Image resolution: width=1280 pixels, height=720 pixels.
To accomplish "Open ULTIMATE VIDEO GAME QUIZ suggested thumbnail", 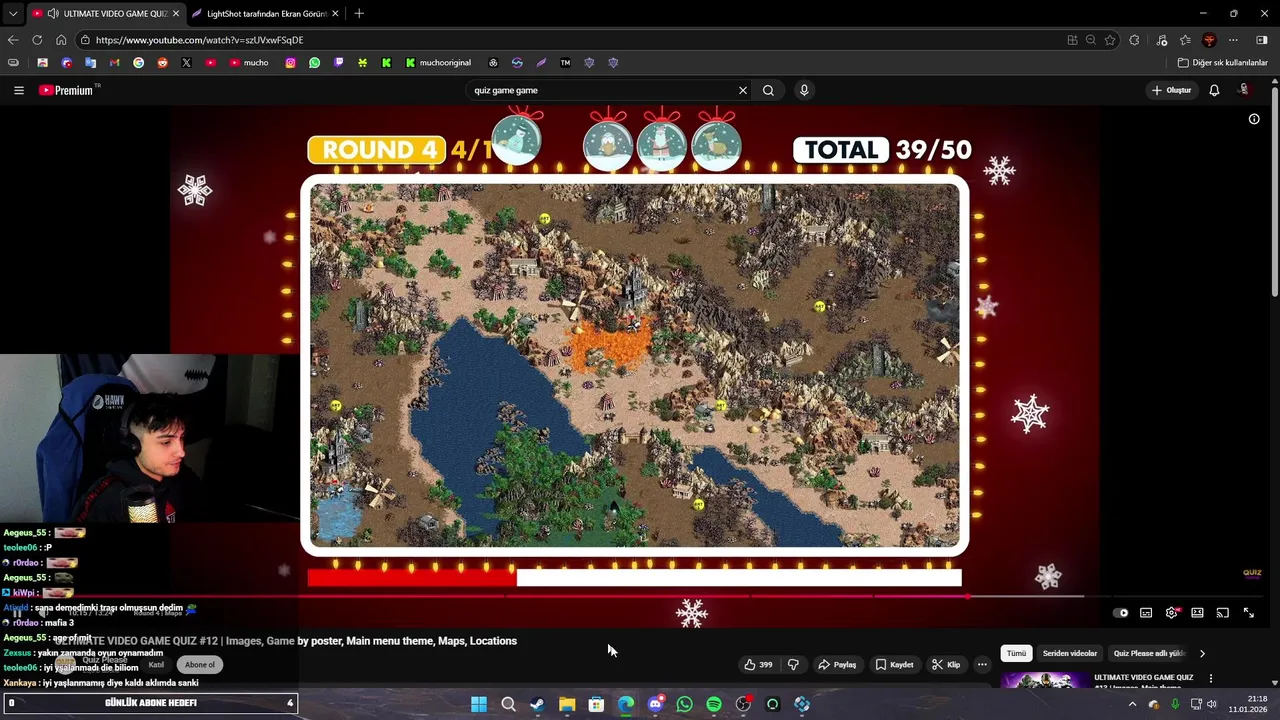I will coord(1045,681).
